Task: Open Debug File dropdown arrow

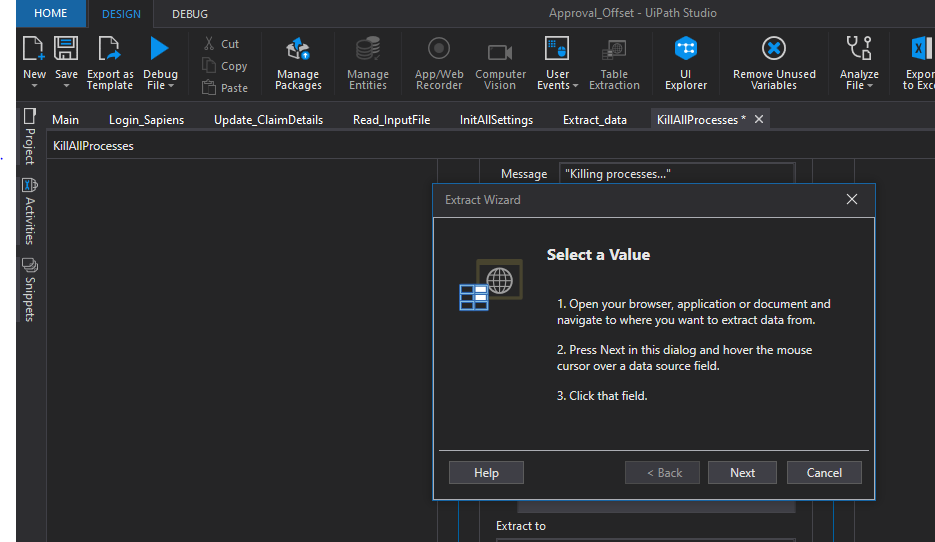Action: tap(171, 86)
